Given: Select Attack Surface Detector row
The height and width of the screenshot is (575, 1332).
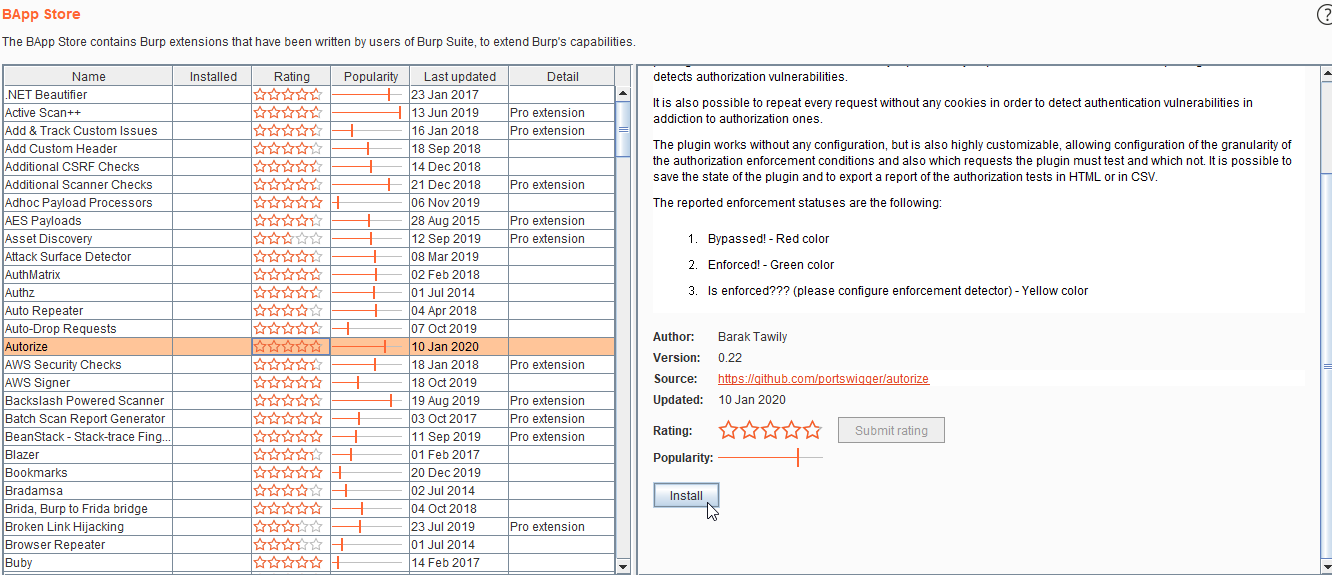Looking at the screenshot, I should [308, 256].
